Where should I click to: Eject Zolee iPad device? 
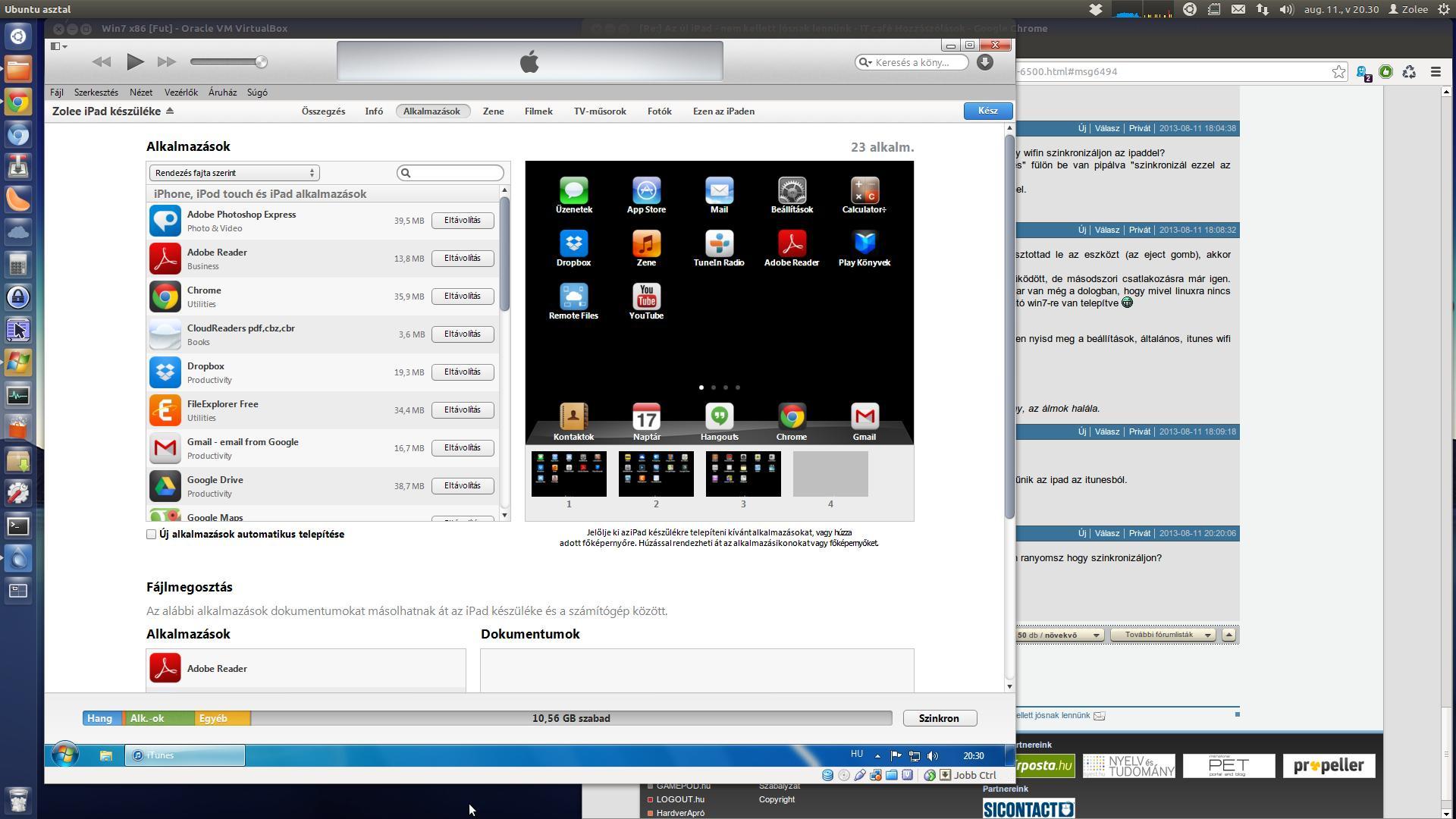click(170, 111)
